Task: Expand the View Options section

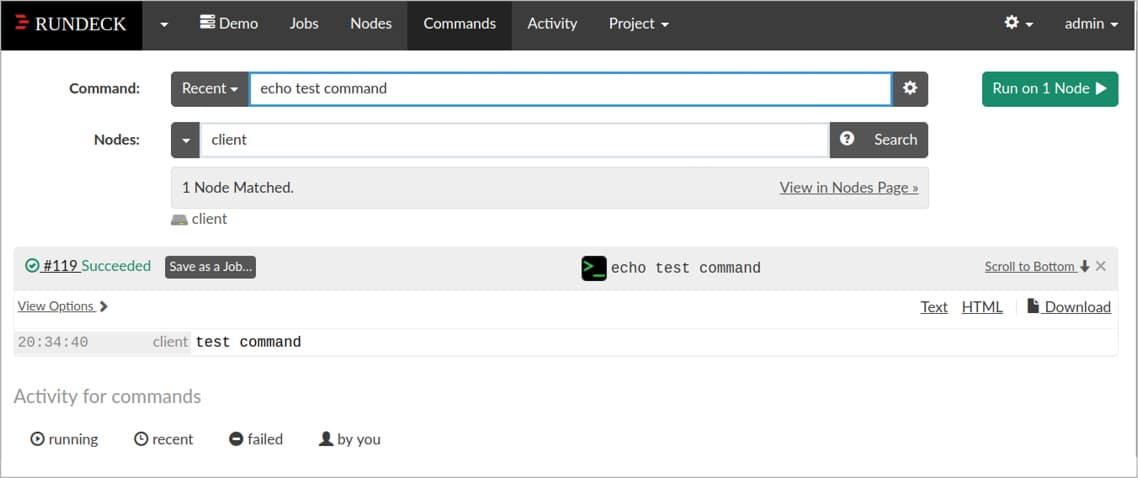Action: pos(62,306)
